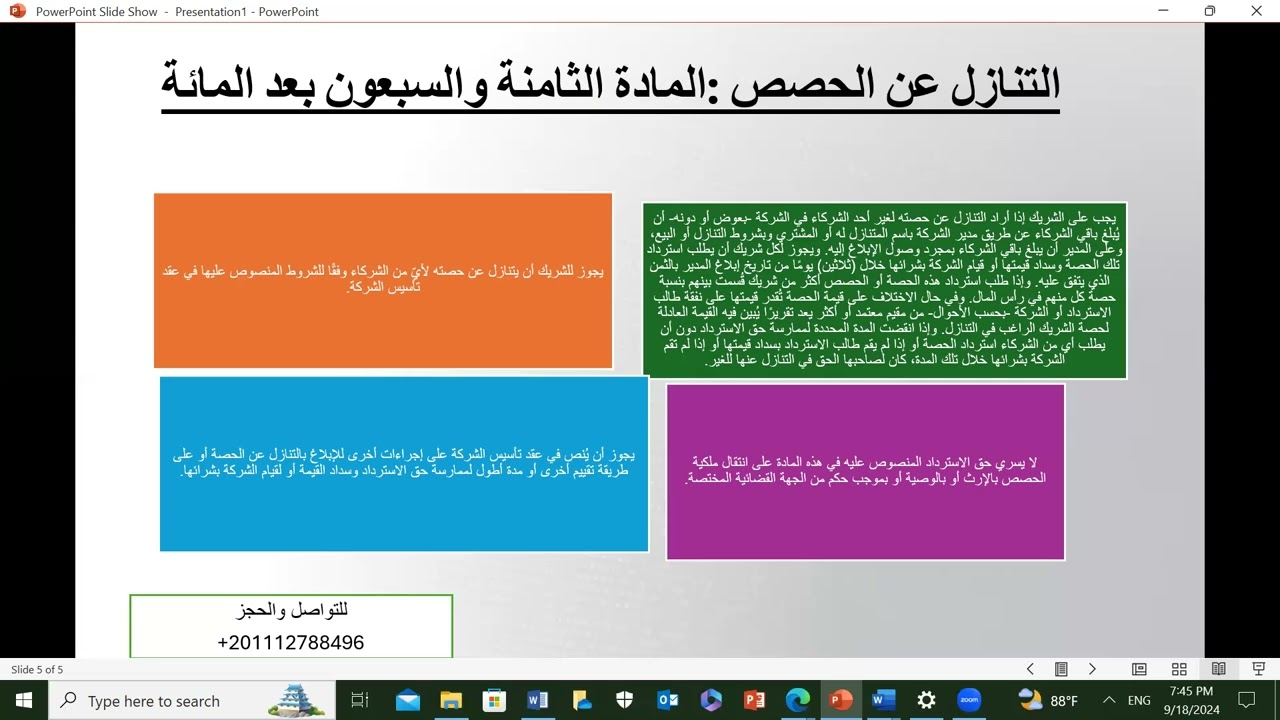Switch to Slide Sorter view
The width and height of the screenshot is (1280, 720).
(1179, 669)
